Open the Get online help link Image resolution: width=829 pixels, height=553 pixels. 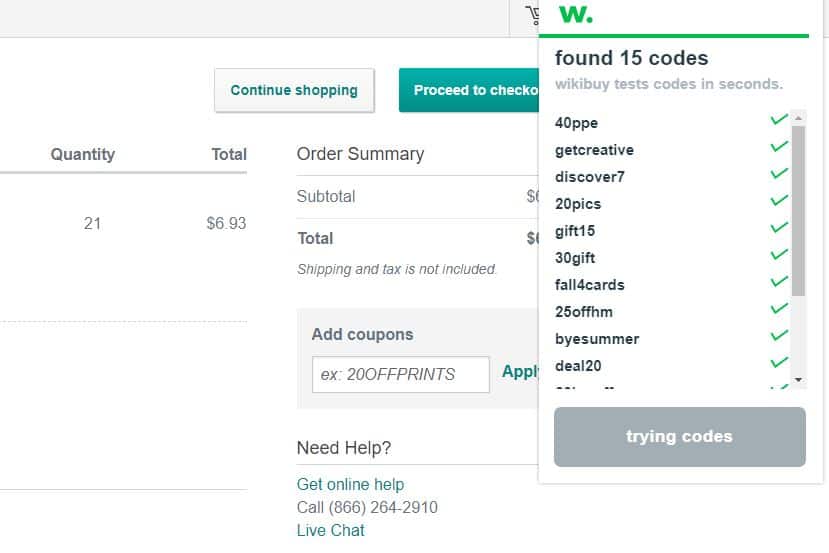coord(351,484)
